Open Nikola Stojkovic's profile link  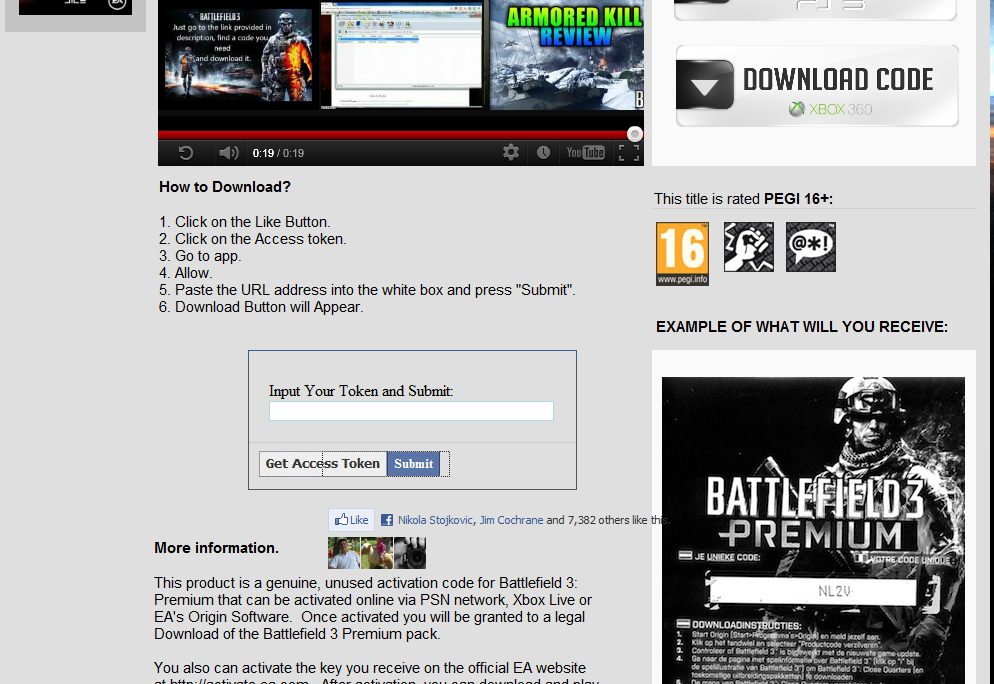436,520
